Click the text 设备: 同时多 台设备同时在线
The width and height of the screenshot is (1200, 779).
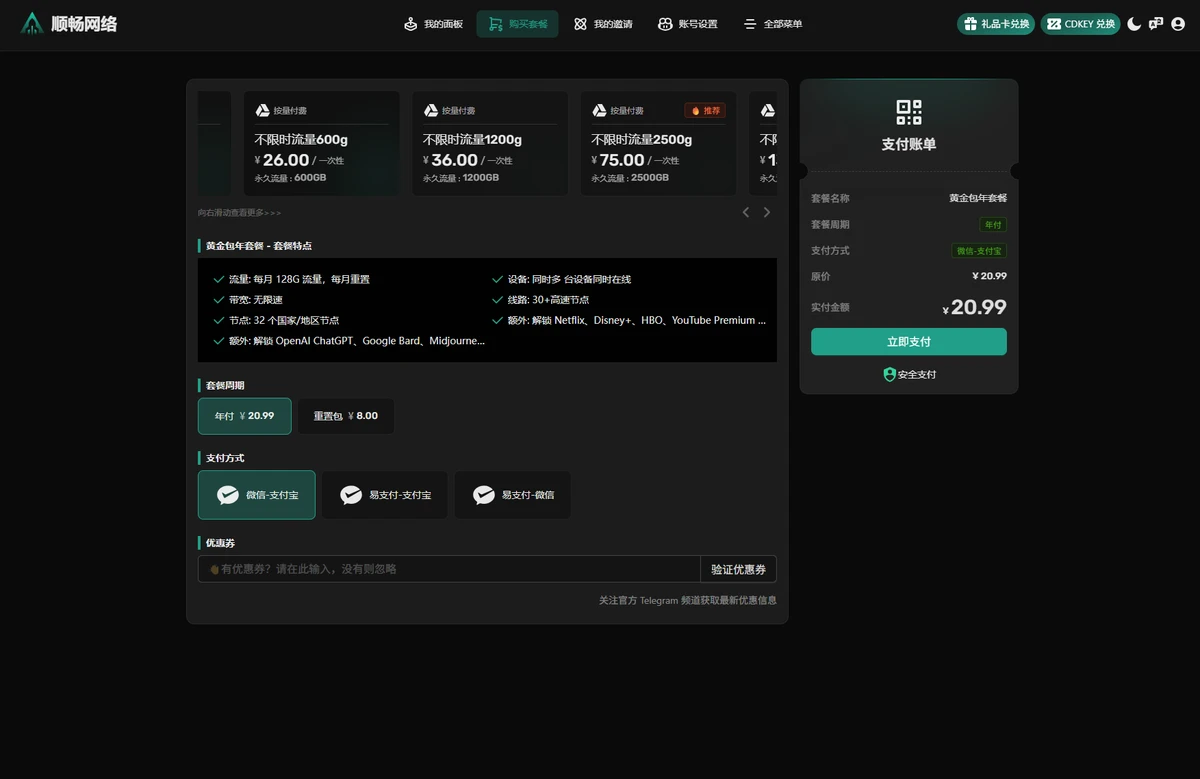[569, 279]
